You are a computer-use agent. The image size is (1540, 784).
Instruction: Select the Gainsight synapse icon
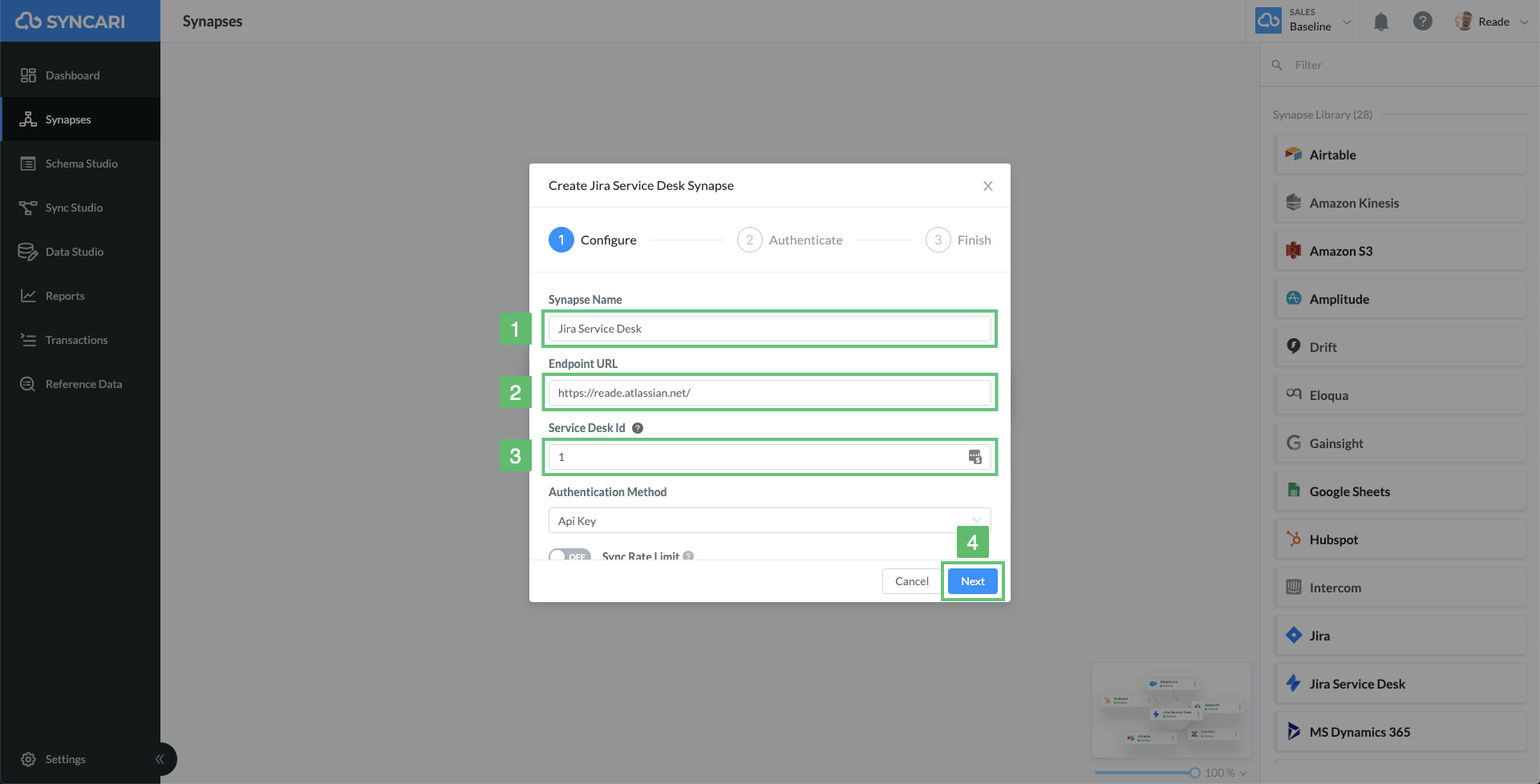click(1294, 443)
